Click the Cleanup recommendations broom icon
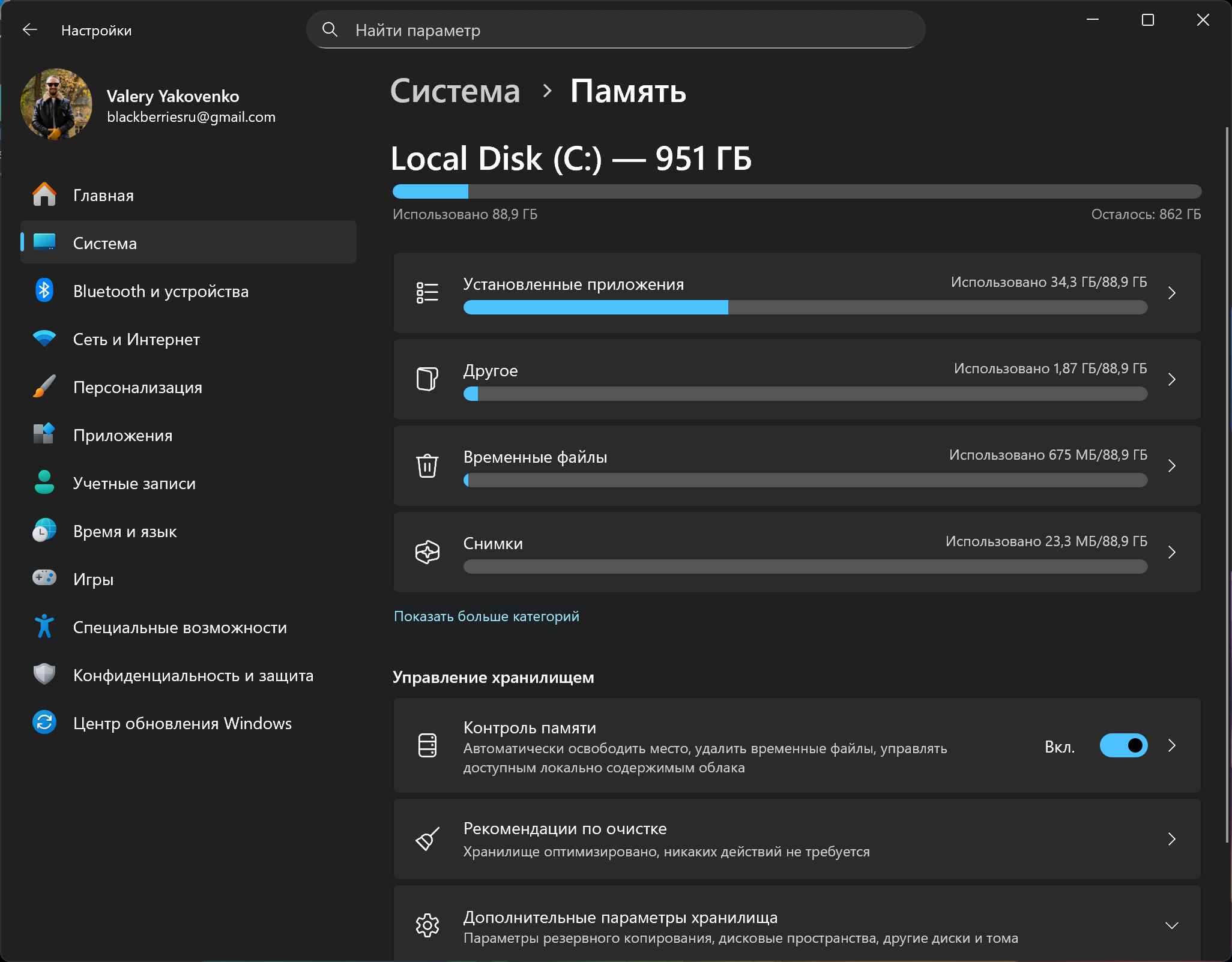 click(427, 839)
